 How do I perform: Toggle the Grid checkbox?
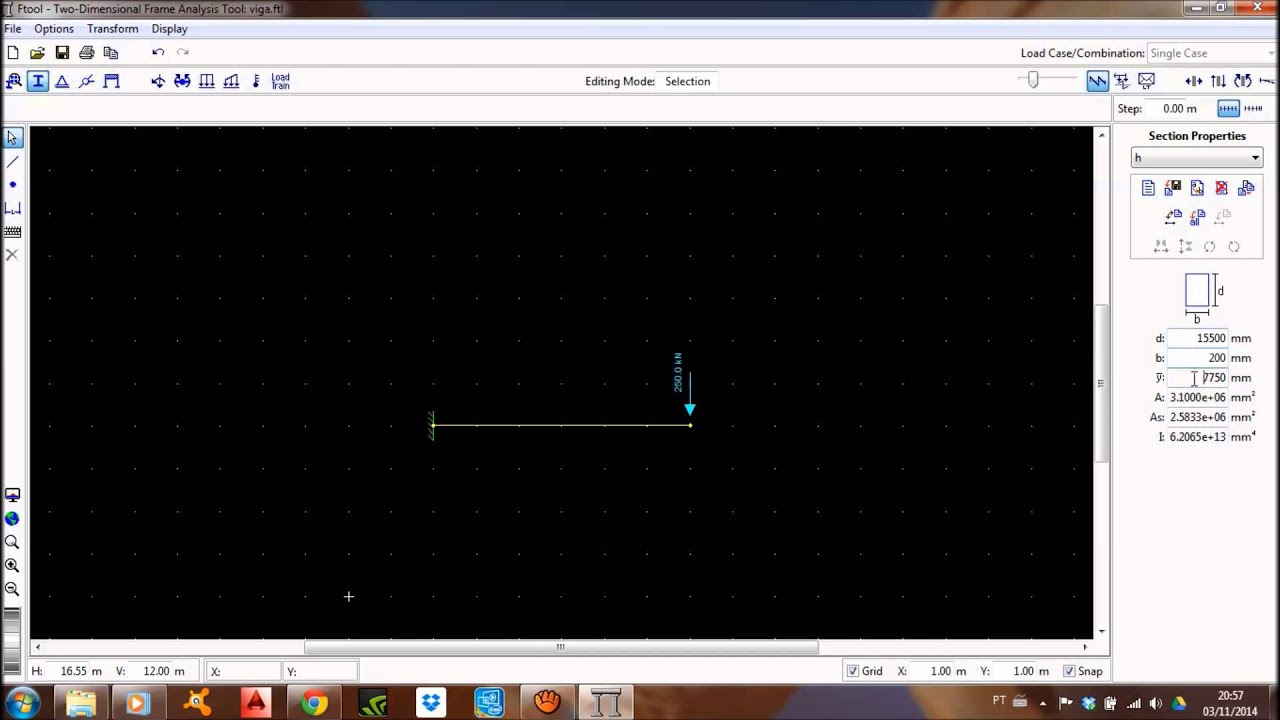853,671
